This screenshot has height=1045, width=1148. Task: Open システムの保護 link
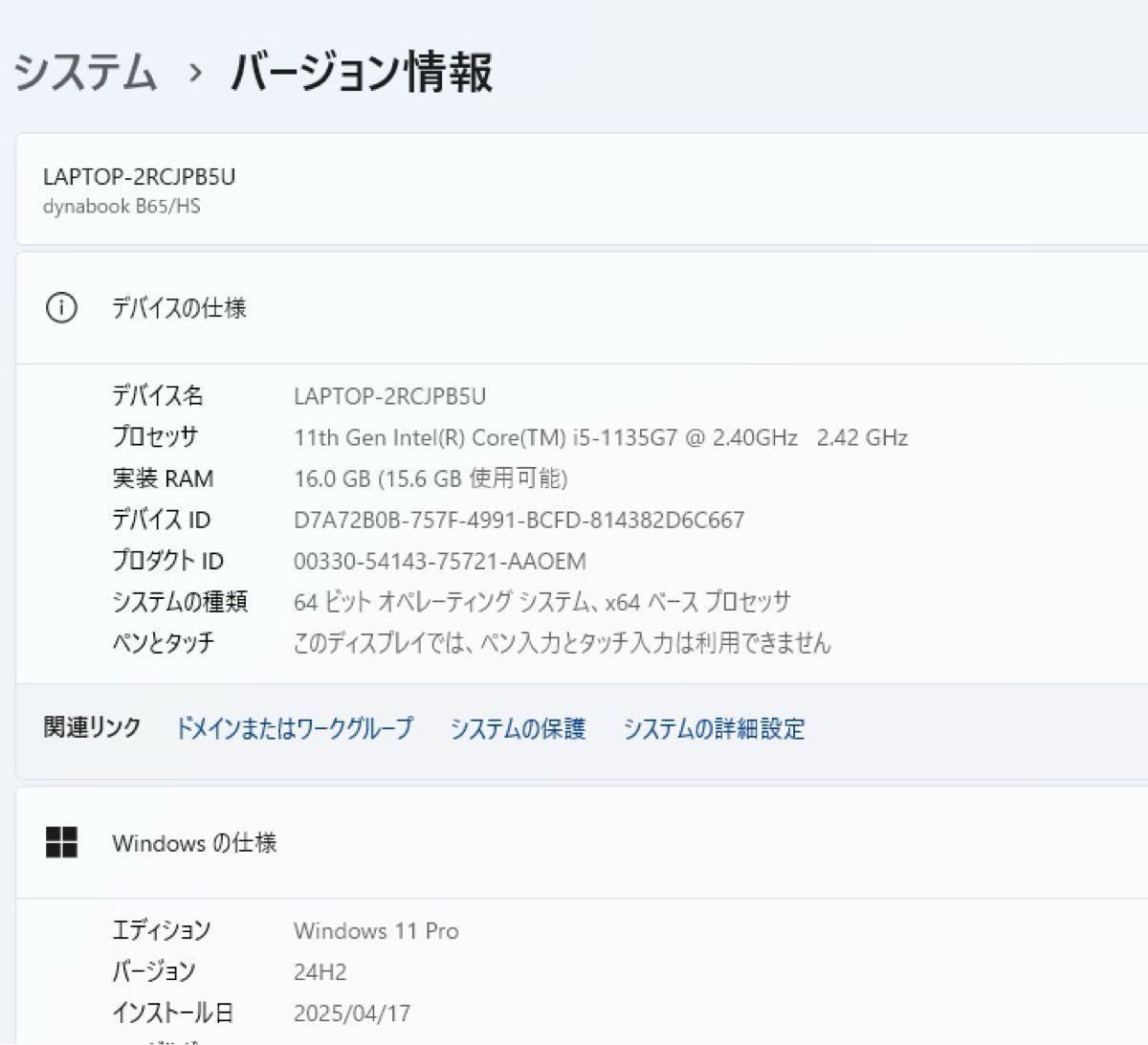point(518,728)
